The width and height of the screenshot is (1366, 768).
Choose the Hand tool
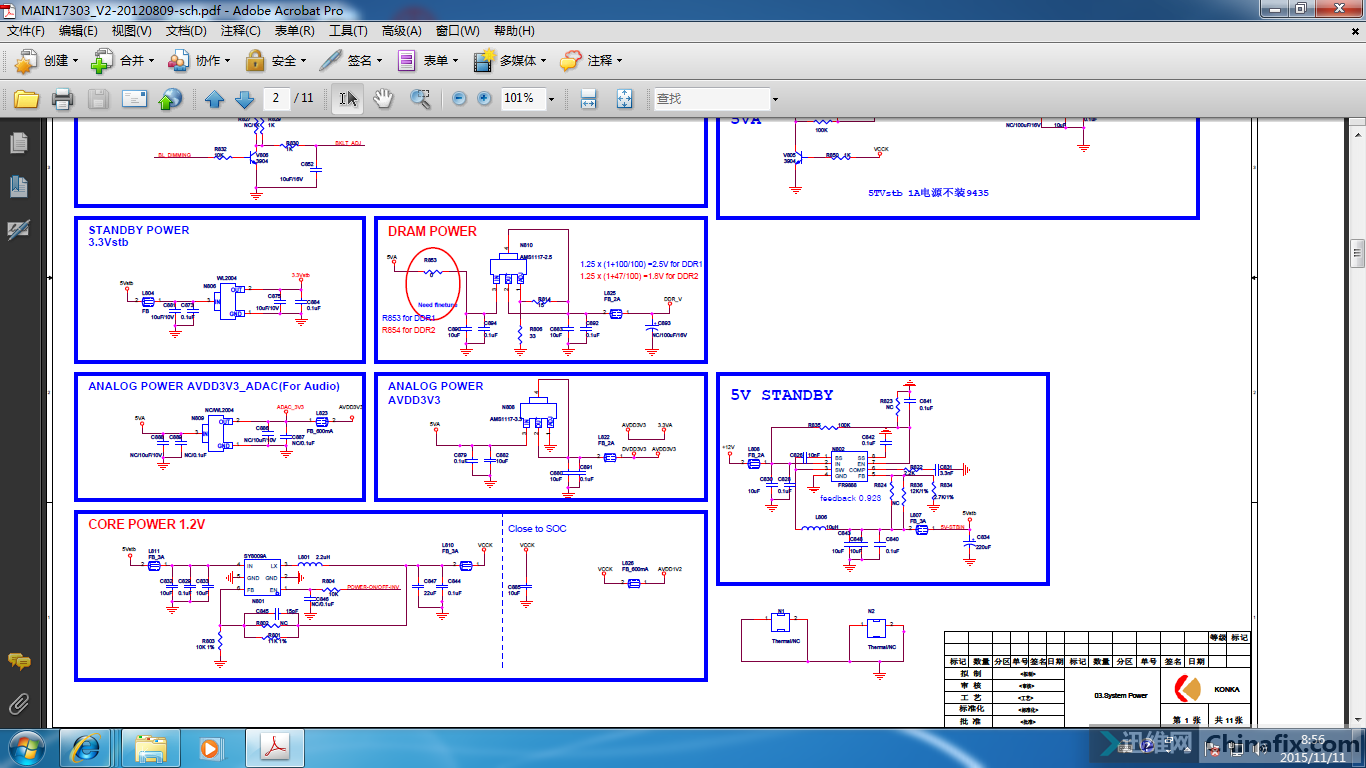coord(383,99)
